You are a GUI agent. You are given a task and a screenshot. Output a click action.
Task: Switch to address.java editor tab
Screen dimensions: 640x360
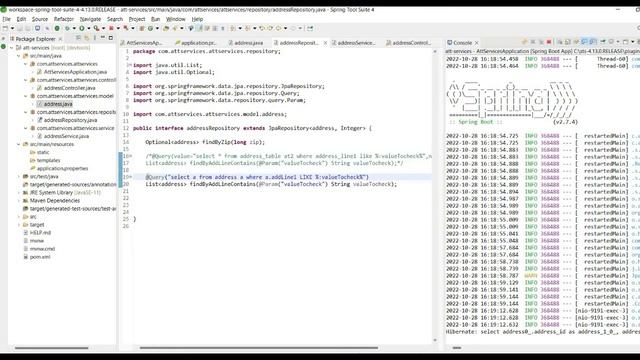245,42
